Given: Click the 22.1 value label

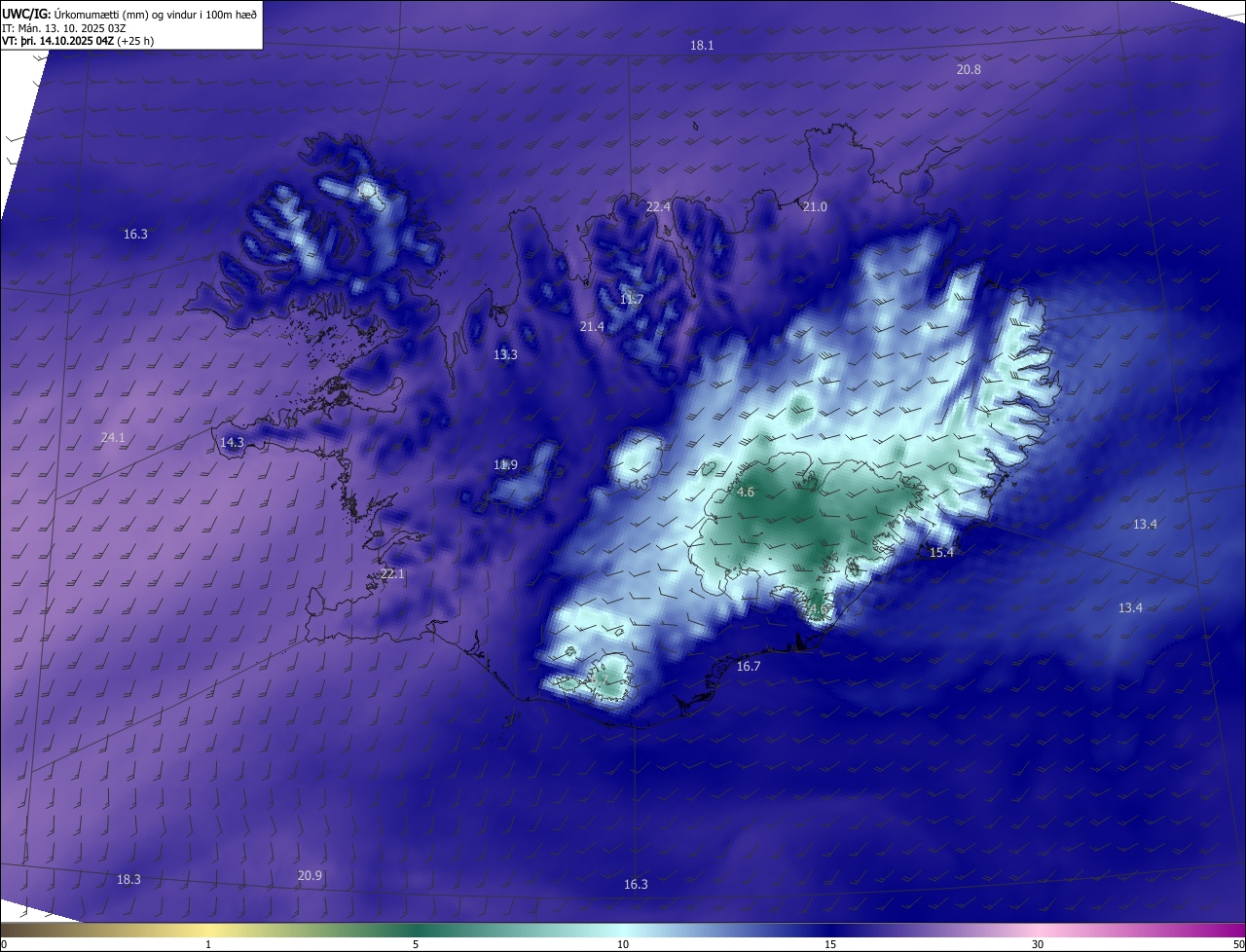Looking at the screenshot, I should pos(392,574).
